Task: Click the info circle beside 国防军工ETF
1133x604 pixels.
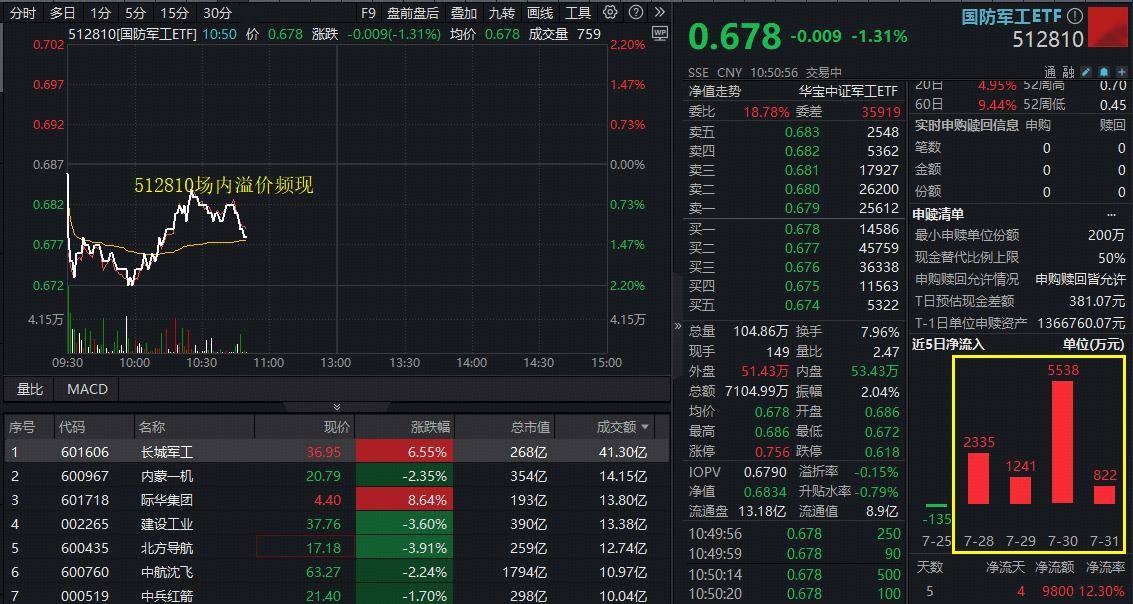Action: click(x=1074, y=16)
